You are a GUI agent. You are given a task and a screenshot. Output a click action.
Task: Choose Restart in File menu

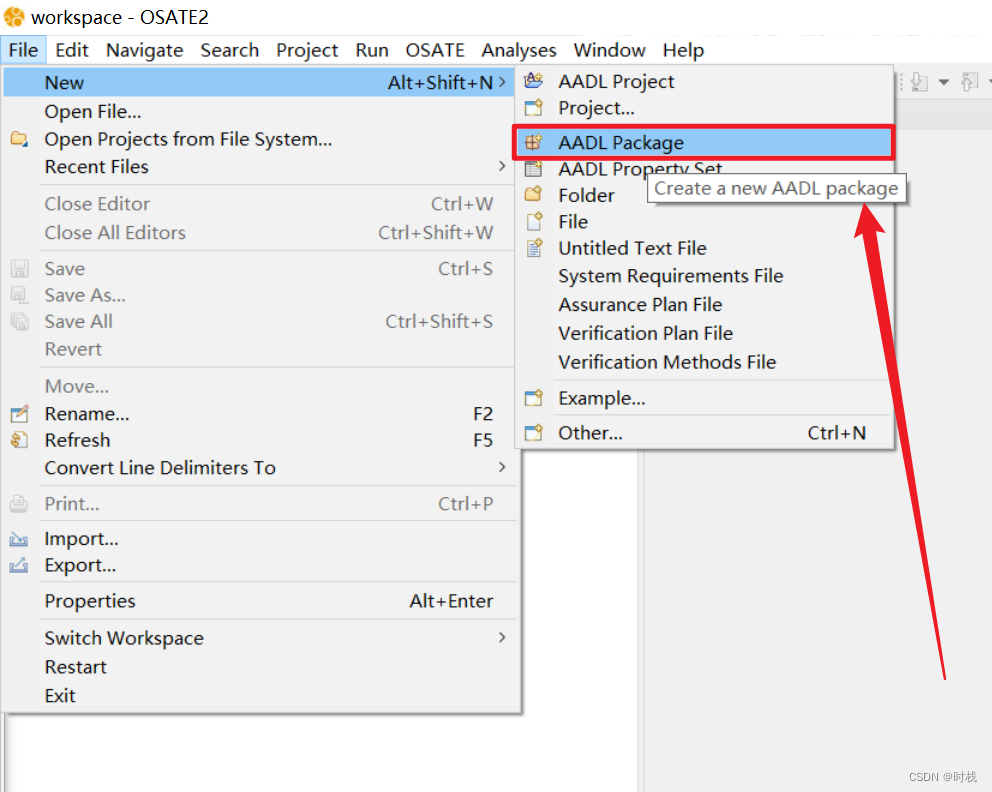pyautogui.click(x=259, y=667)
